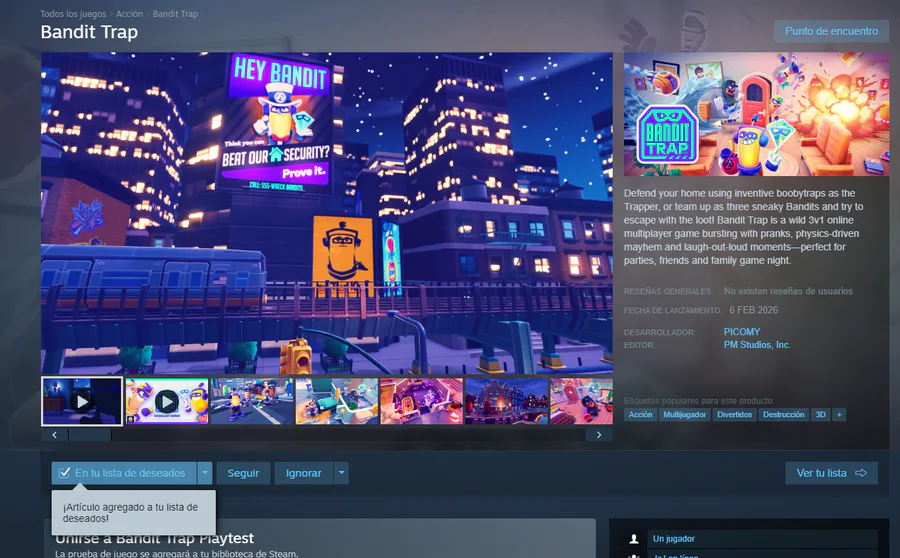Click the 'Unirse a Bandit Trap Playtest' heading
The width and height of the screenshot is (900, 558).
tap(154, 538)
